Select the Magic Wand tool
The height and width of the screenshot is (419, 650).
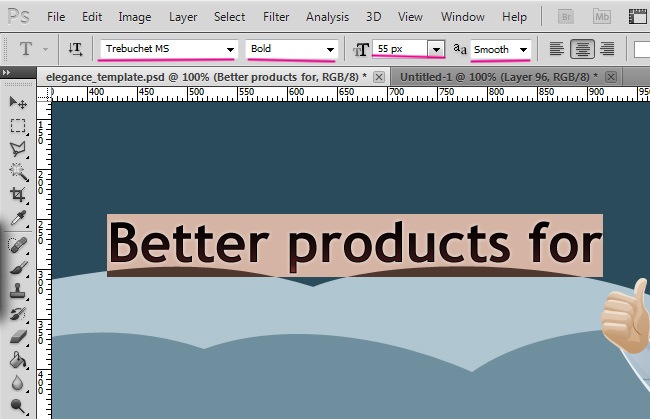(x=18, y=172)
